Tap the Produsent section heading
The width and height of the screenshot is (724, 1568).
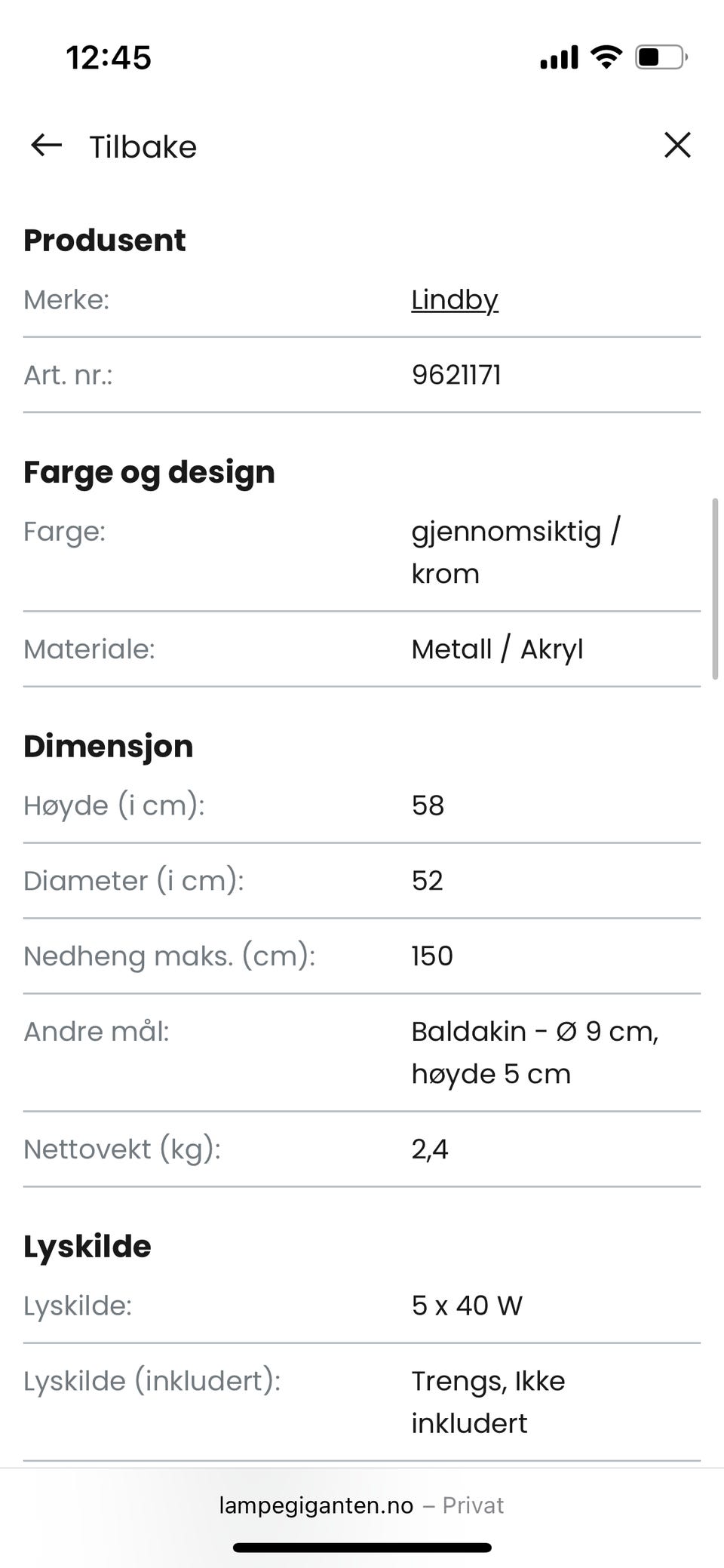coord(105,240)
